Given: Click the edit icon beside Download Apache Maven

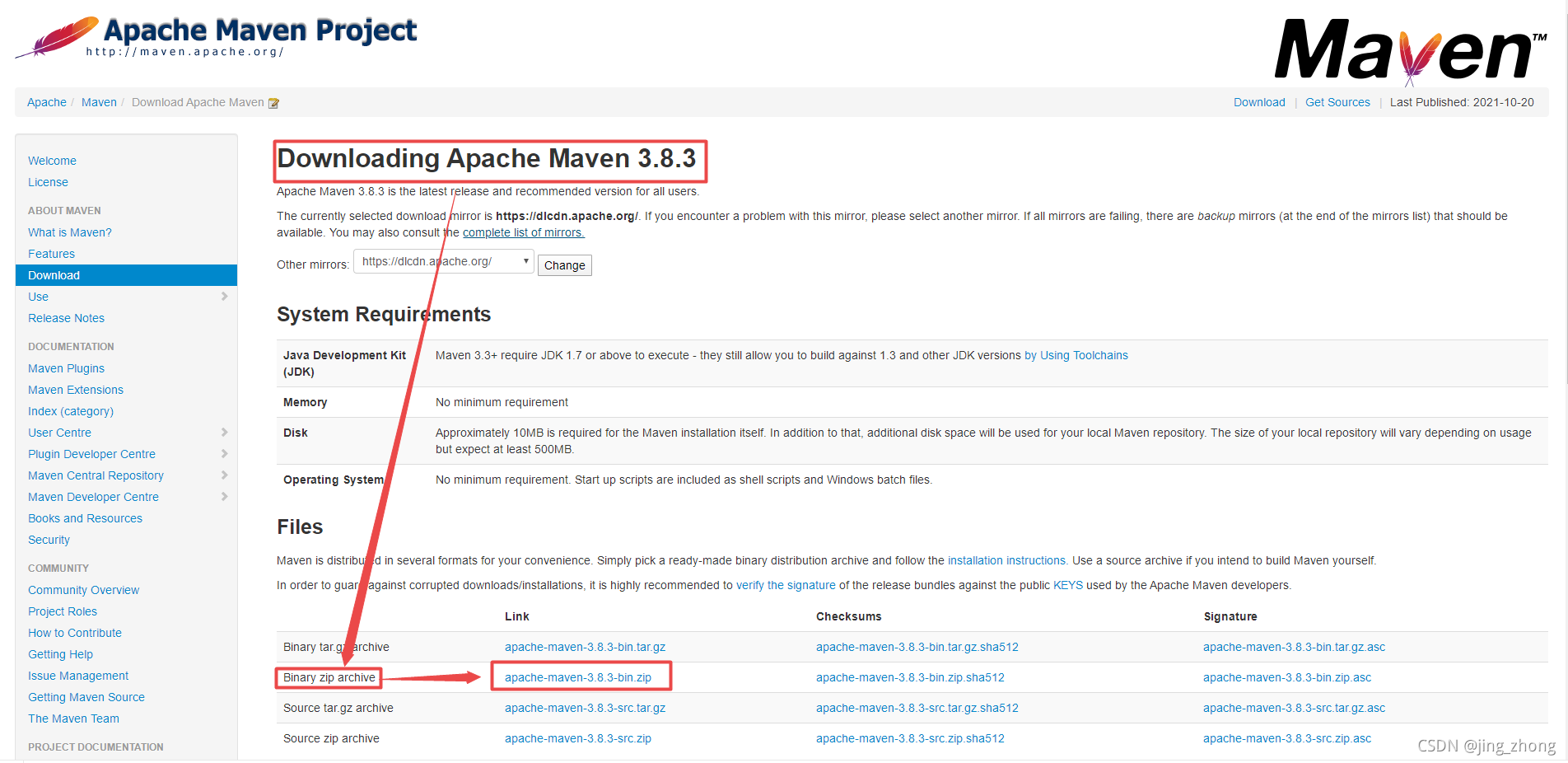Looking at the screenshot, I should [x=274, y=103].
